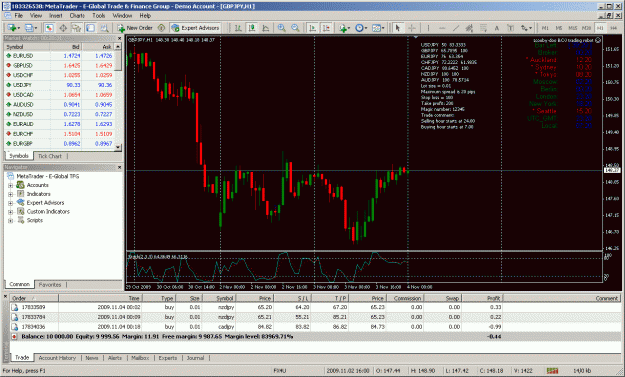The image size is (625, 377).
Task: Open the Data Window icon
Action: (63, 28)
